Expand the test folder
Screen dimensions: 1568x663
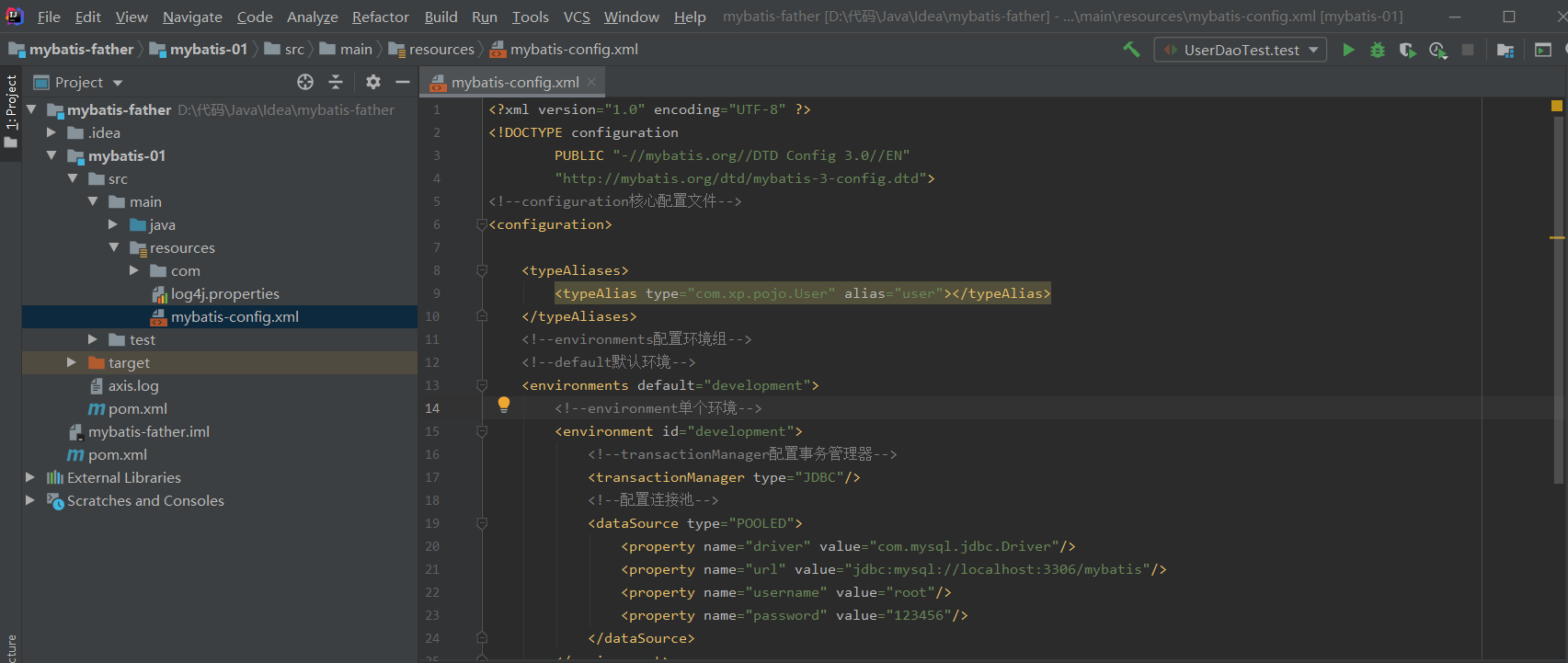point(93,339)
